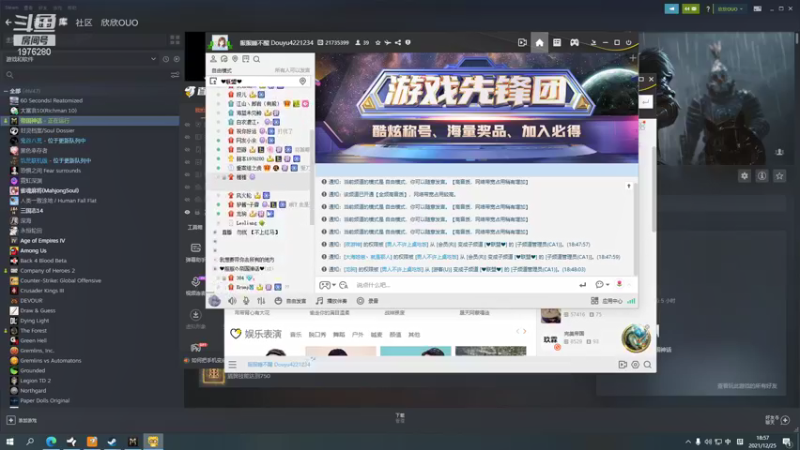Click the emoji search icon beside message box
This screenshot has height=450, width=800.
pyautogui.click(x=343, y=285)
